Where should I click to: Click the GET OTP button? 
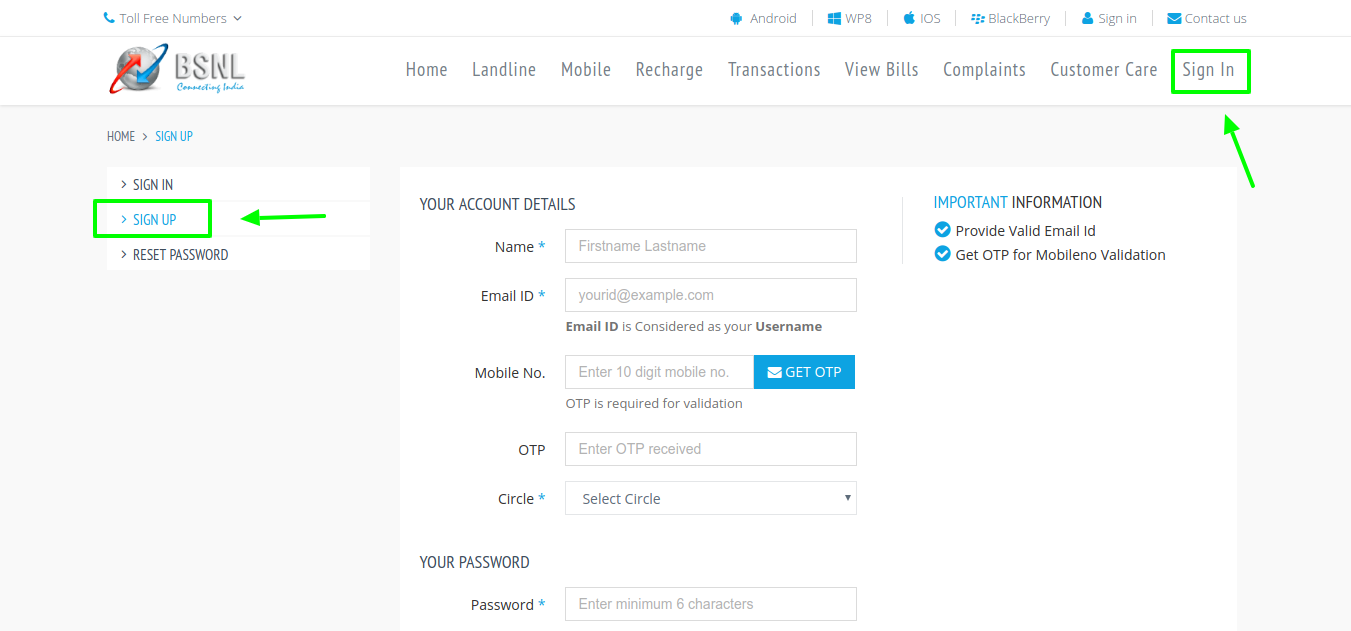804,371
